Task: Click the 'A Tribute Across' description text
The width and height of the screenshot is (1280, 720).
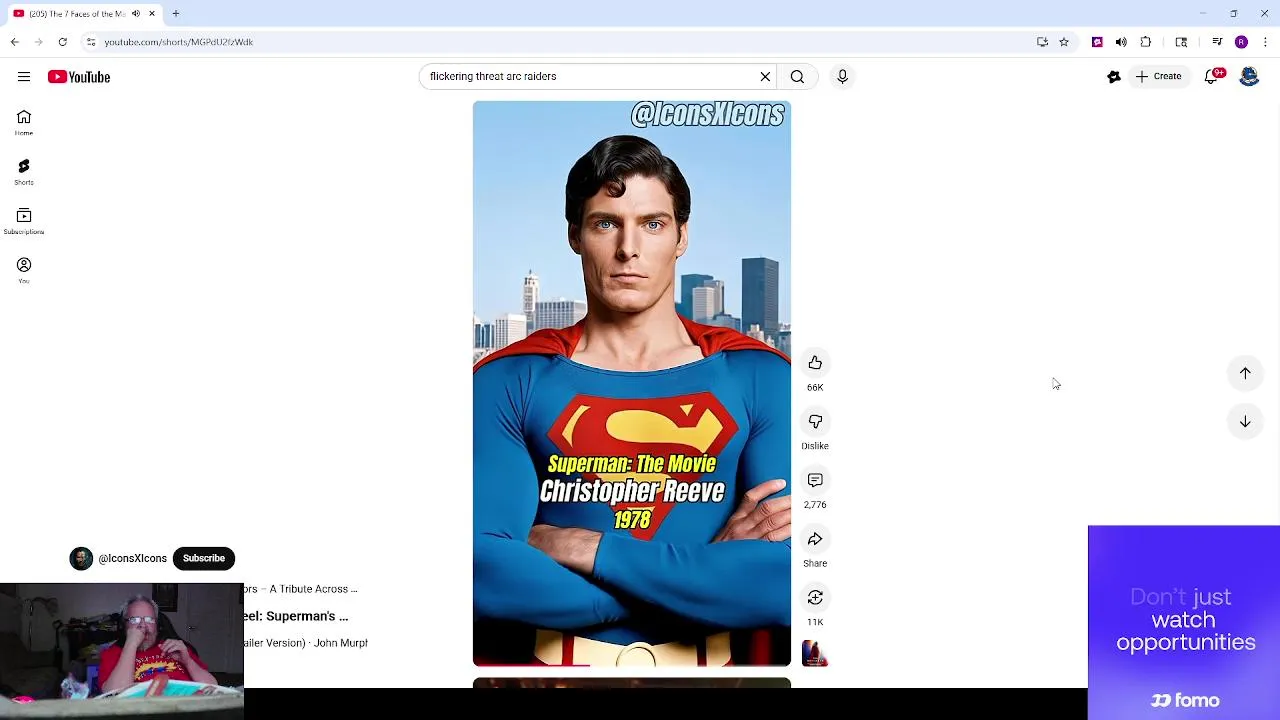Action: (300, 589)
